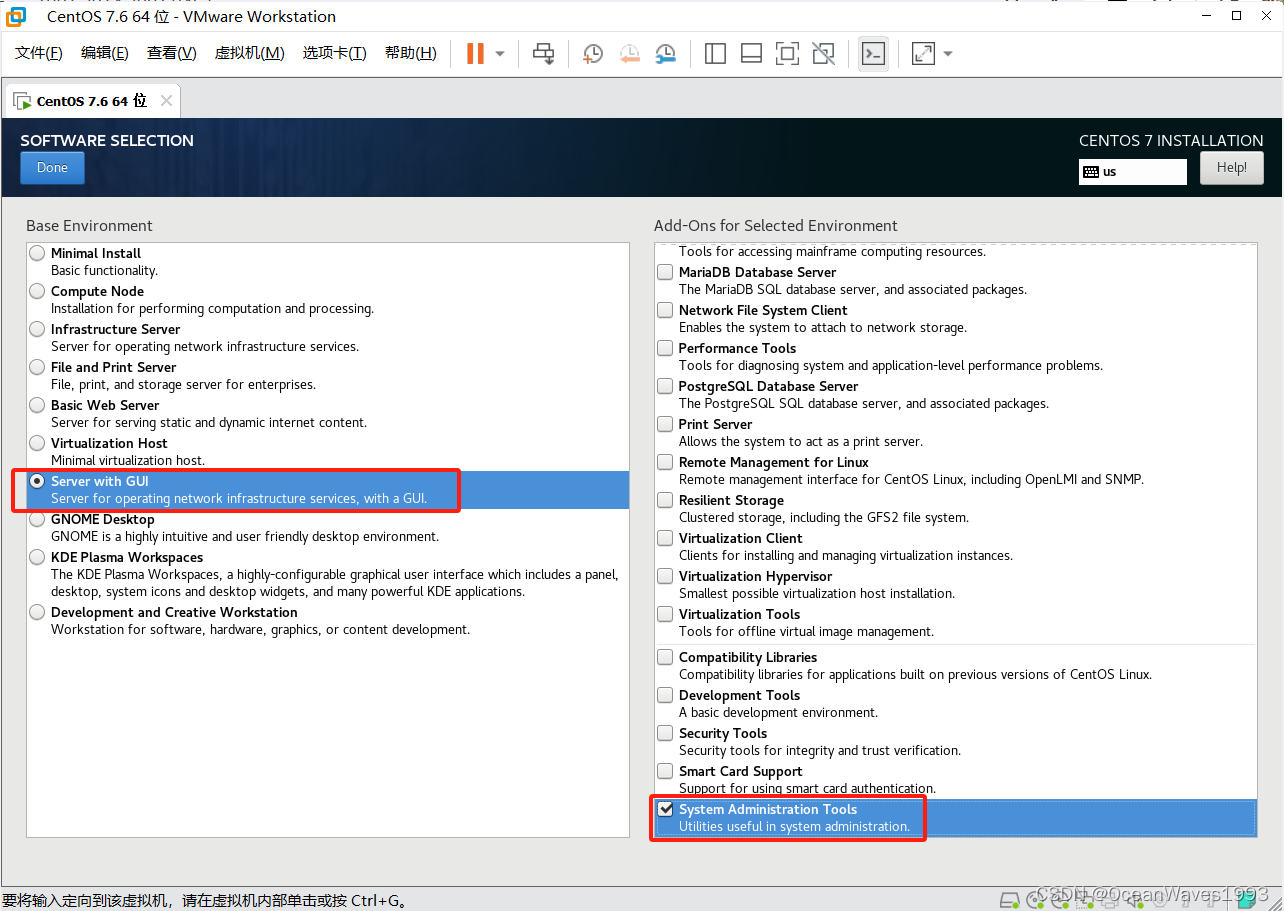Check Compatibility Libraries add-on
Screen dimensions: 1284x911
click(x=665, y=657)
